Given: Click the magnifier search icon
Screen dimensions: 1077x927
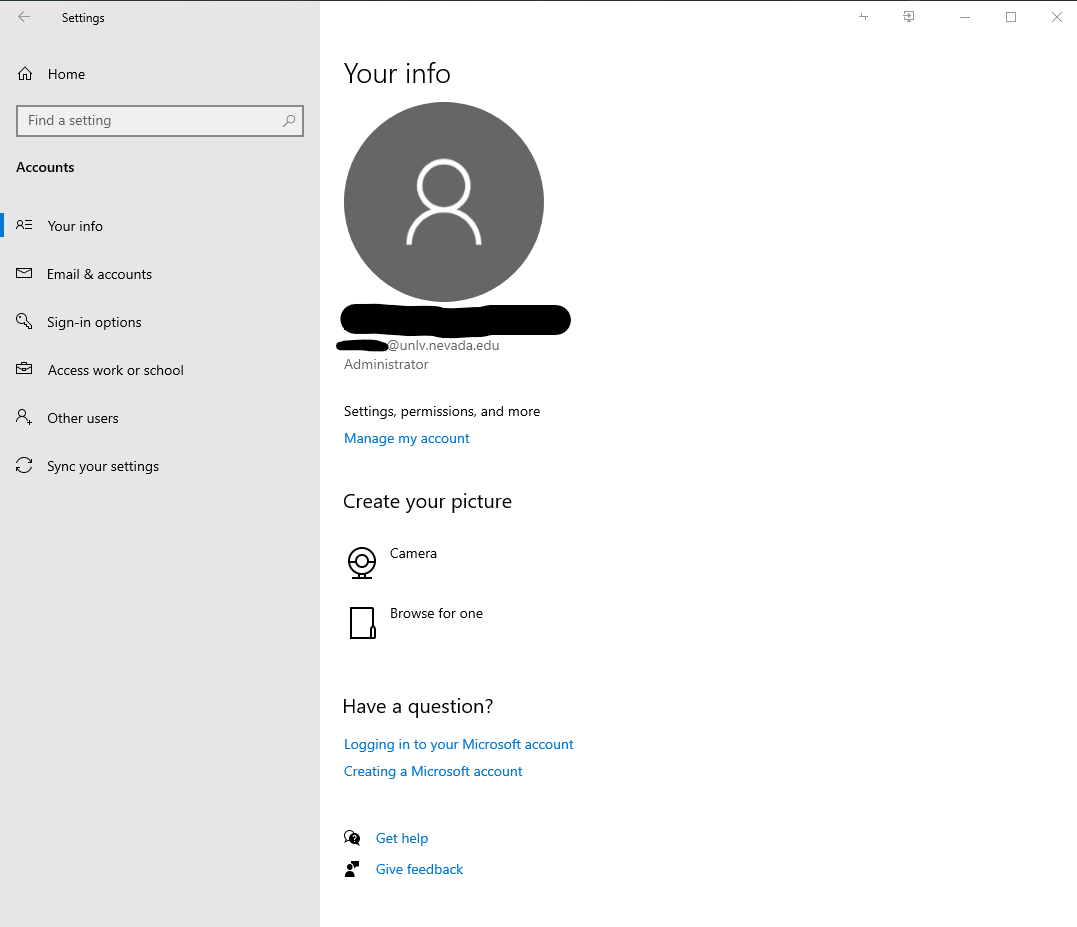Looking at the screenshot, I should pyautogui.click(x=288, y=121).
